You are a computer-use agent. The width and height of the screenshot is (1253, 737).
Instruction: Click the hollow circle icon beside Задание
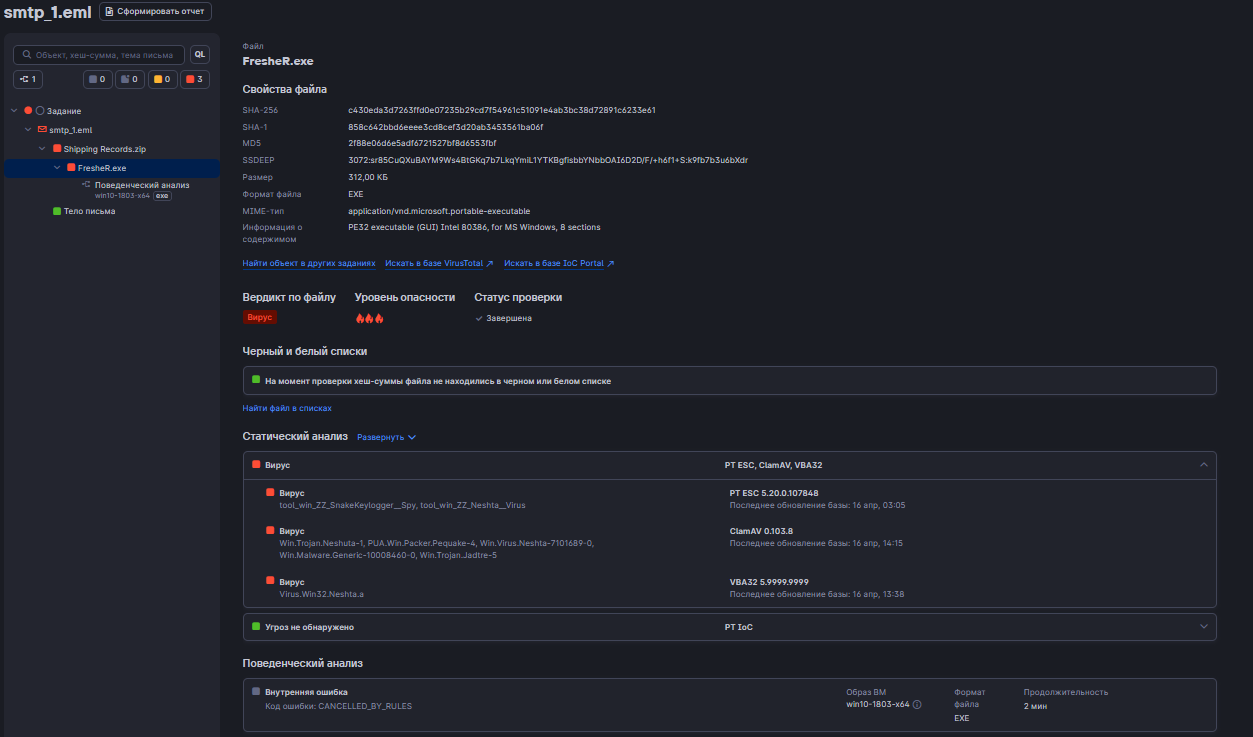tap(40, 111)
